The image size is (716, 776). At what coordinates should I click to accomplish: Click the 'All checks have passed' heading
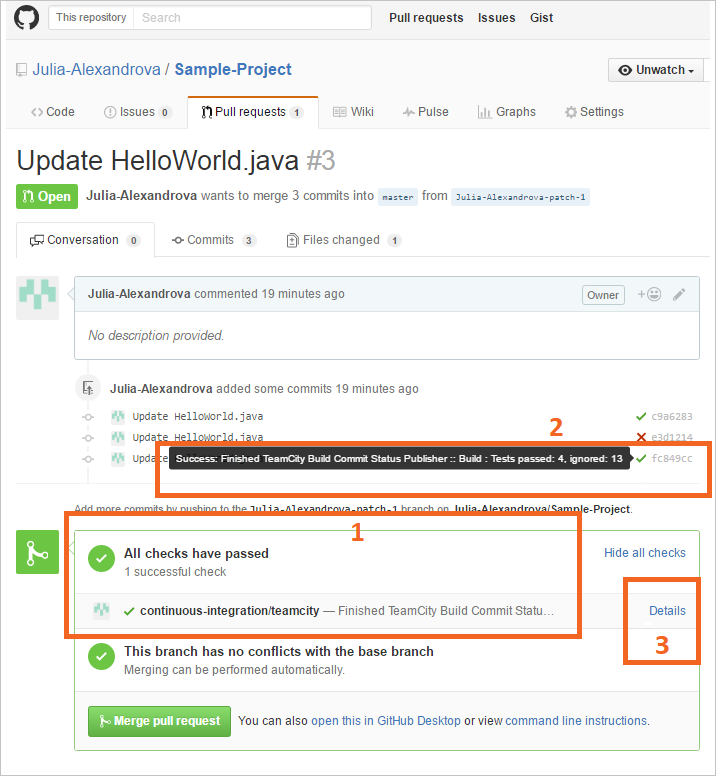coord(196,553)
